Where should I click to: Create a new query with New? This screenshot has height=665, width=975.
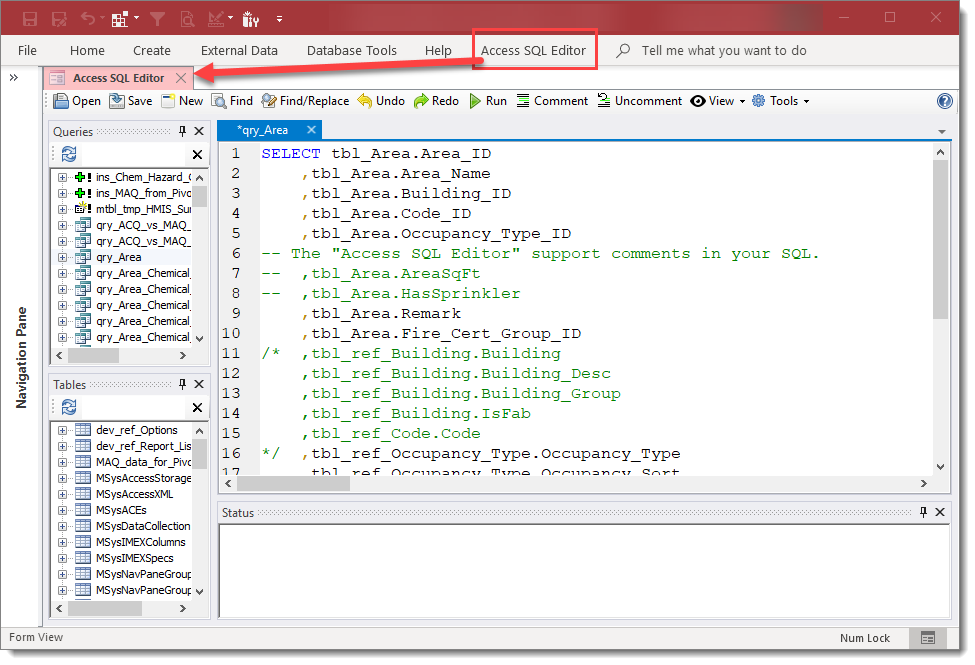(182, 101)
